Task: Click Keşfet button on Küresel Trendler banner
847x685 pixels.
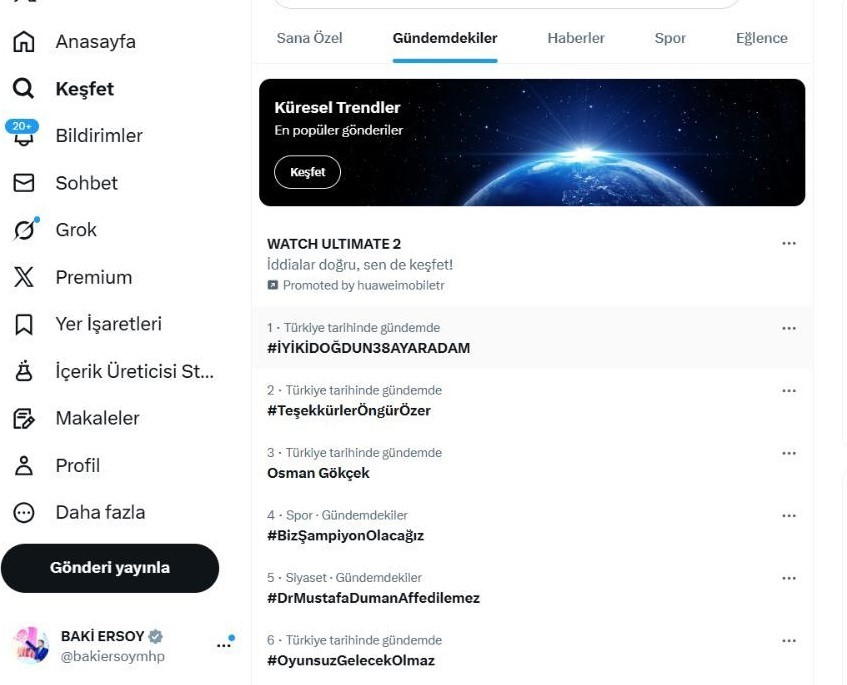Action: coord(307,172)
